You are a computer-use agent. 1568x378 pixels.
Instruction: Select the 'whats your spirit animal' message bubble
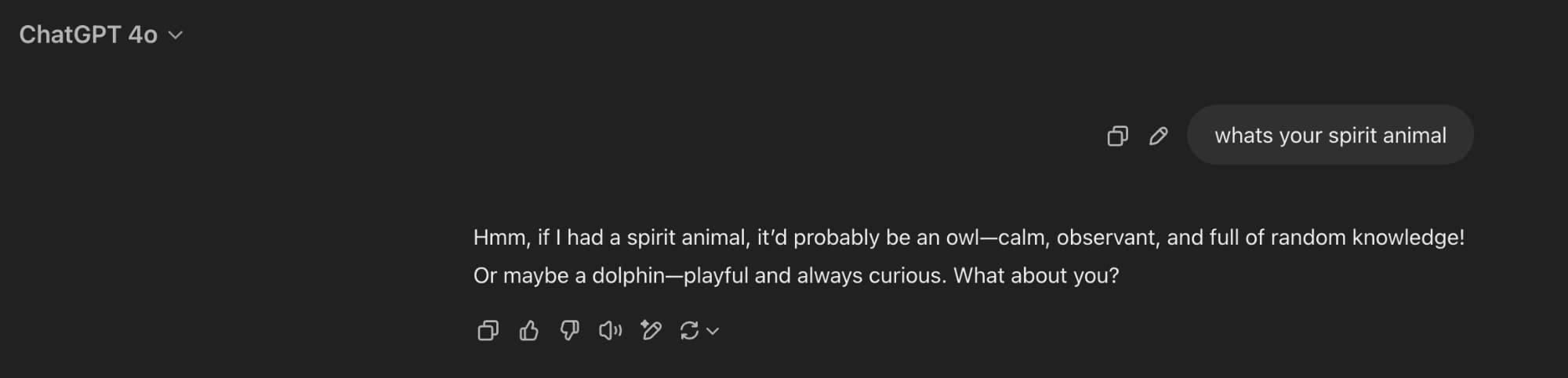(1330, 135)
